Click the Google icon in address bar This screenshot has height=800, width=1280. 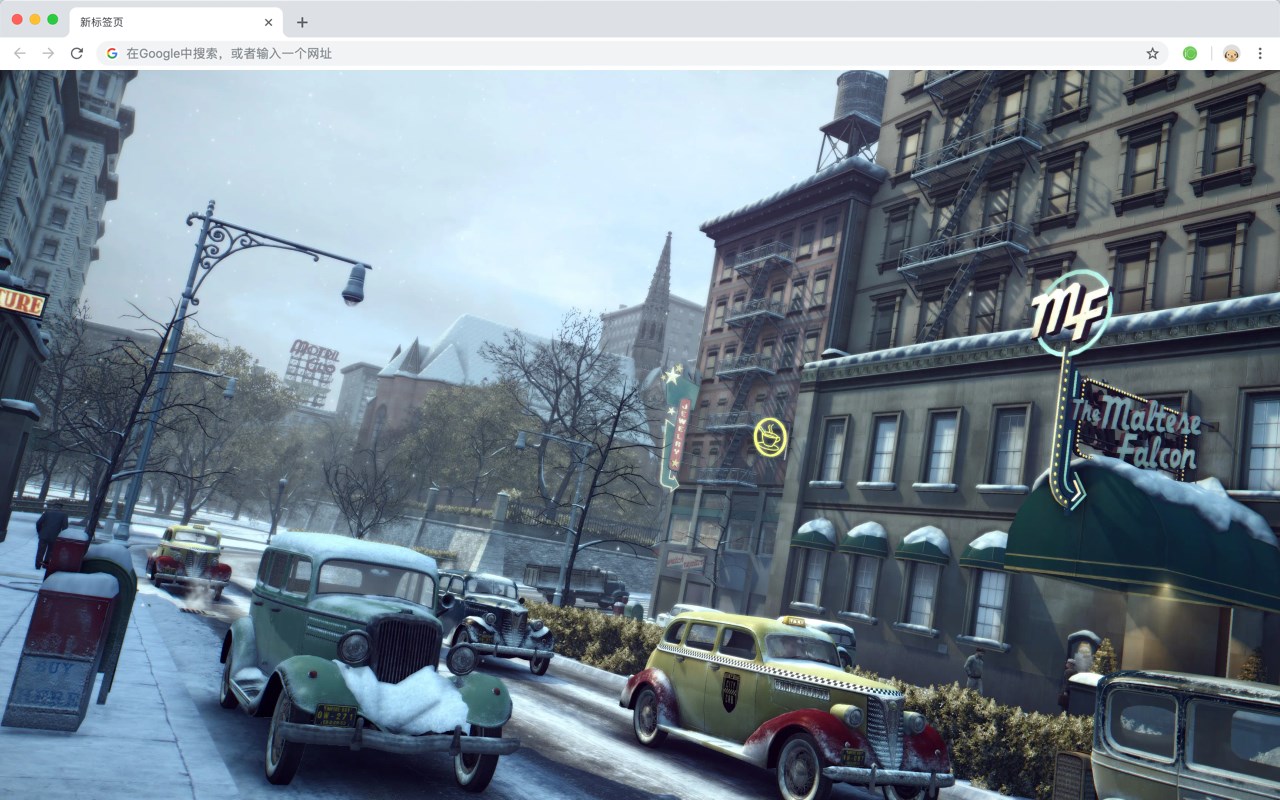click(112, 53)
